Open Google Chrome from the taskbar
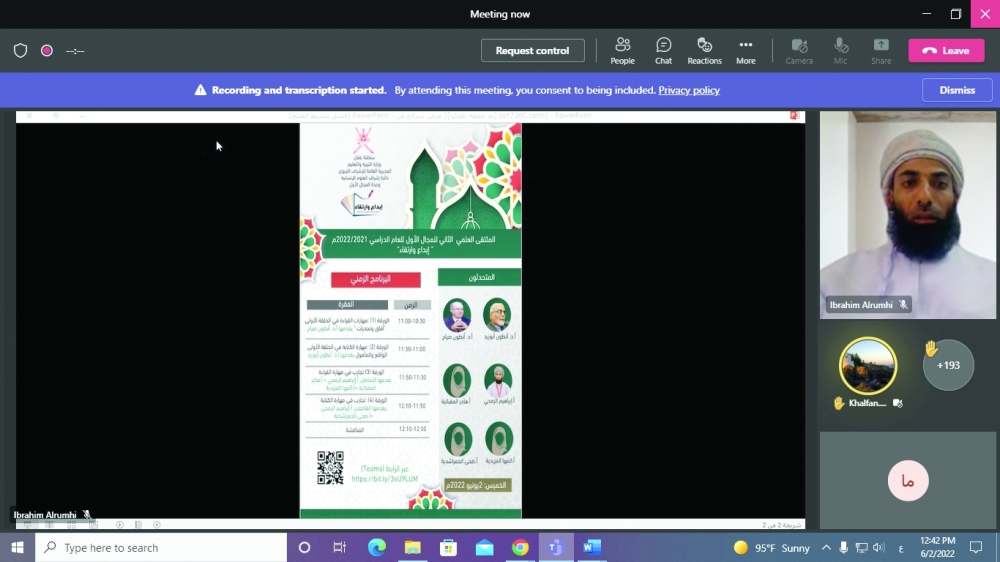Image resolution: width=1000 pixels, height=562 pixels. click(x=520, y=547)
